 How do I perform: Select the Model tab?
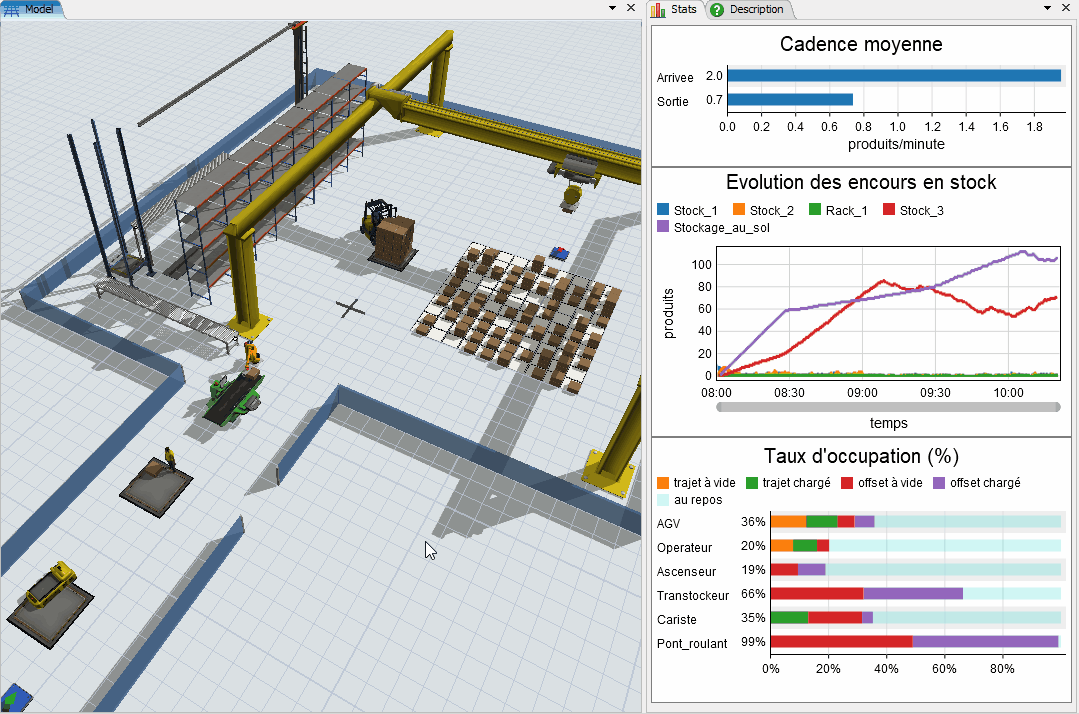pyautogui.click(x=40, y=8)
